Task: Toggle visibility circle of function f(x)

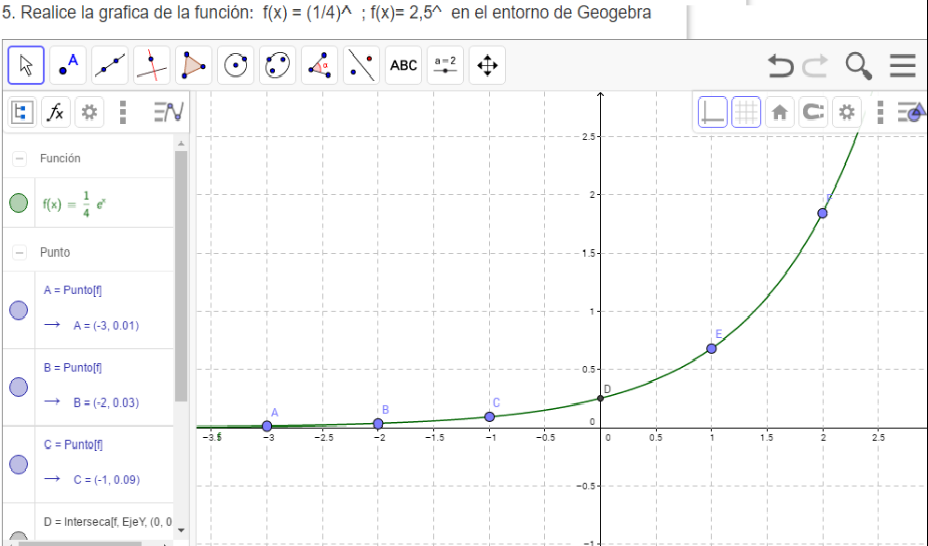Action: click(18, 203)
